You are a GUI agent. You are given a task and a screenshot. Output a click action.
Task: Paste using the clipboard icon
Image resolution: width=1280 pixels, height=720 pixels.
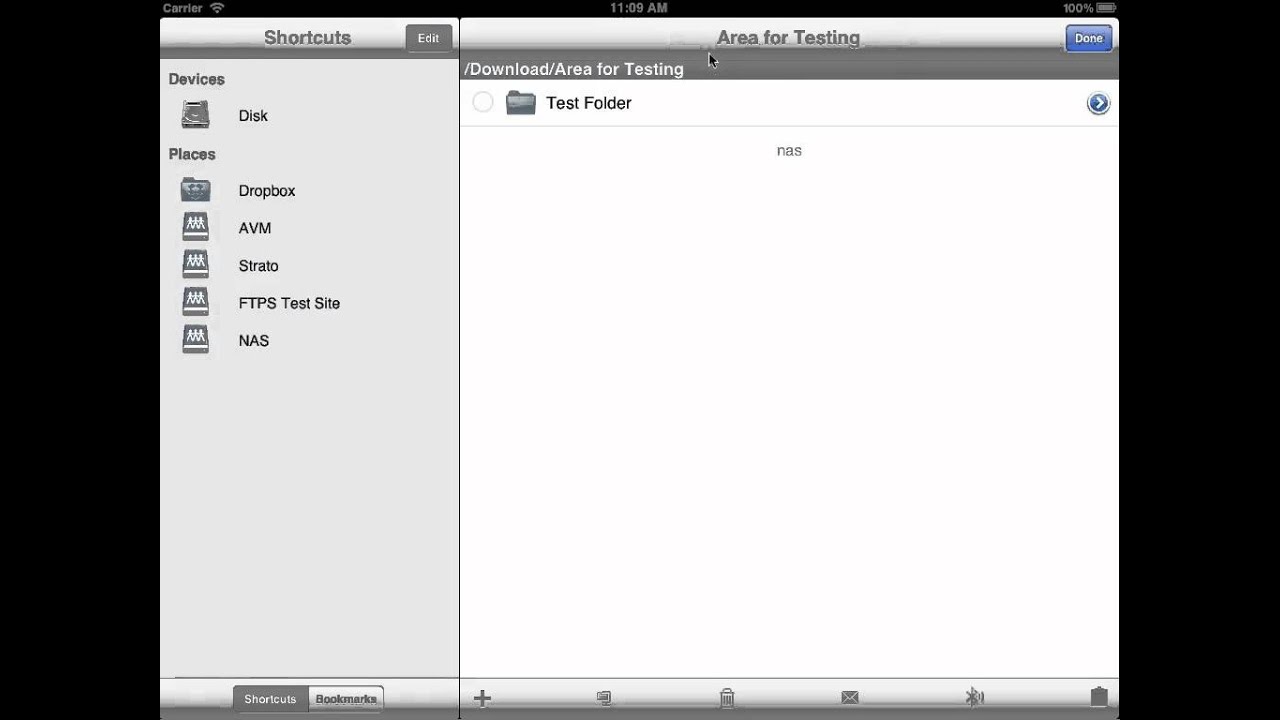1098,697
